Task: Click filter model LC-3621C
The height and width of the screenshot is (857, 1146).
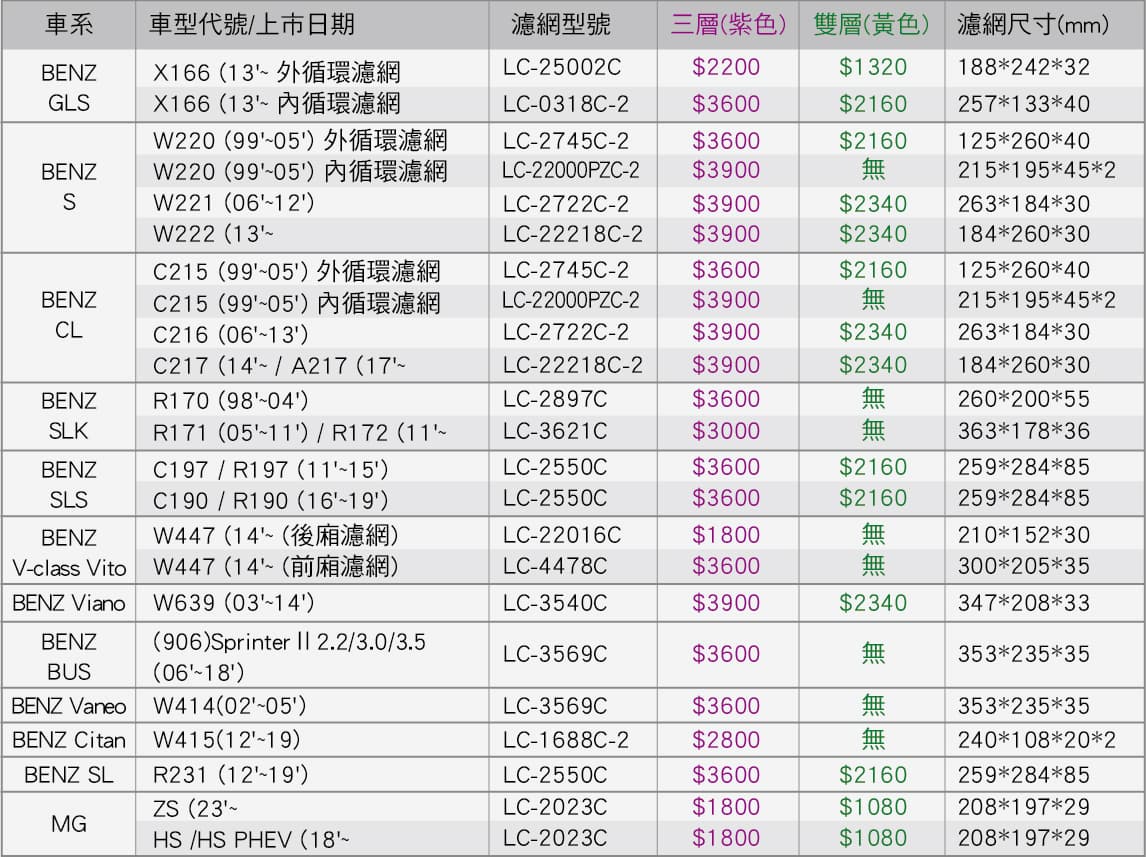Action: [x=555, y=431]
